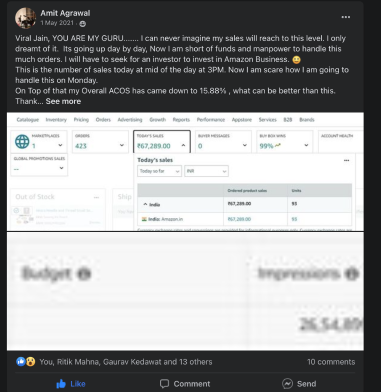This screenshot has width=381, height=392.
Task: Open the Reports menu
Action: point(181,120)
